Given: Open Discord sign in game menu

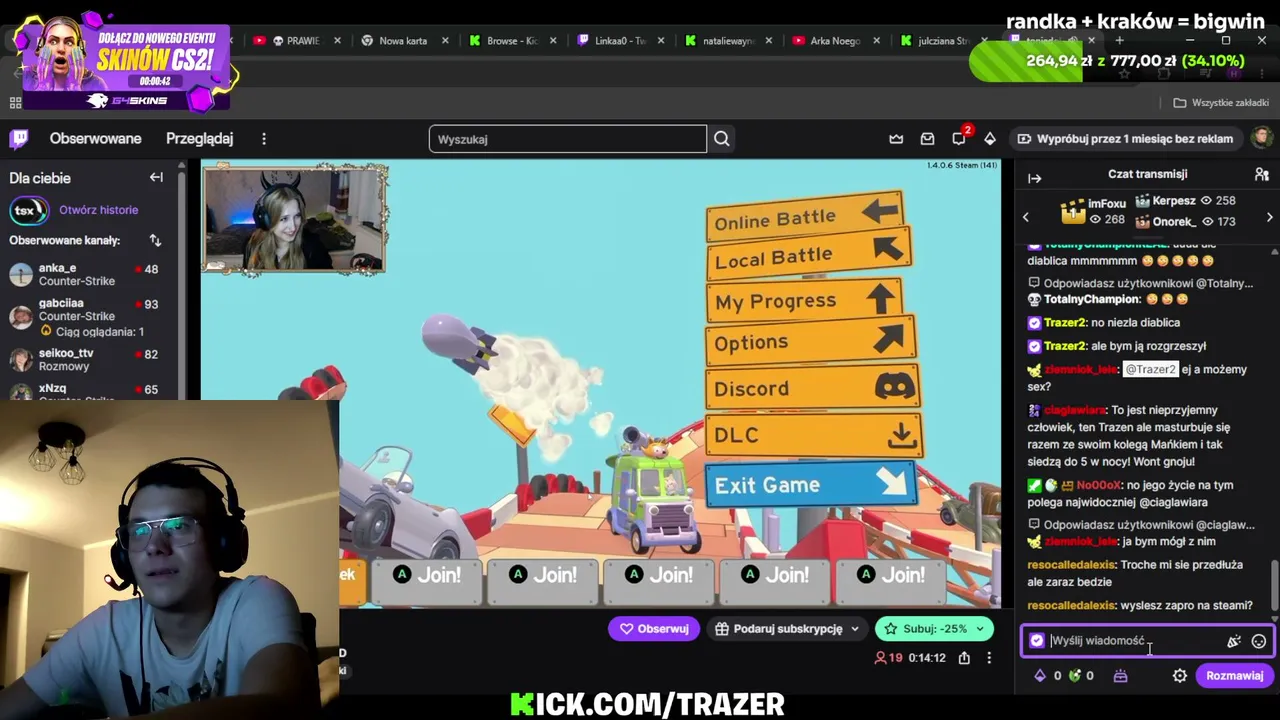Looking at the screenshot, I should pos(813,388).
